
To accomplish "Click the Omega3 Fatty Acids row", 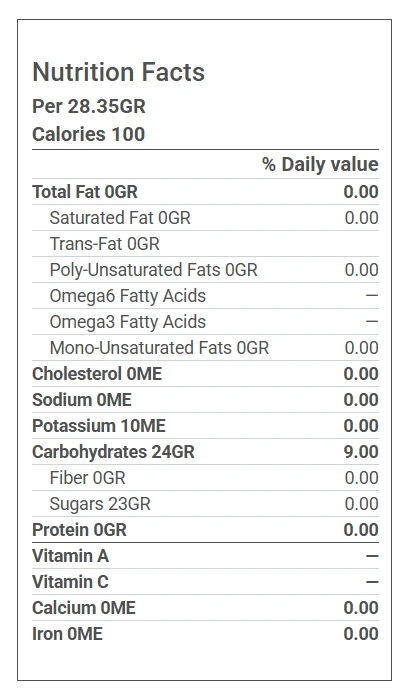I will click(x=205, y=322).
